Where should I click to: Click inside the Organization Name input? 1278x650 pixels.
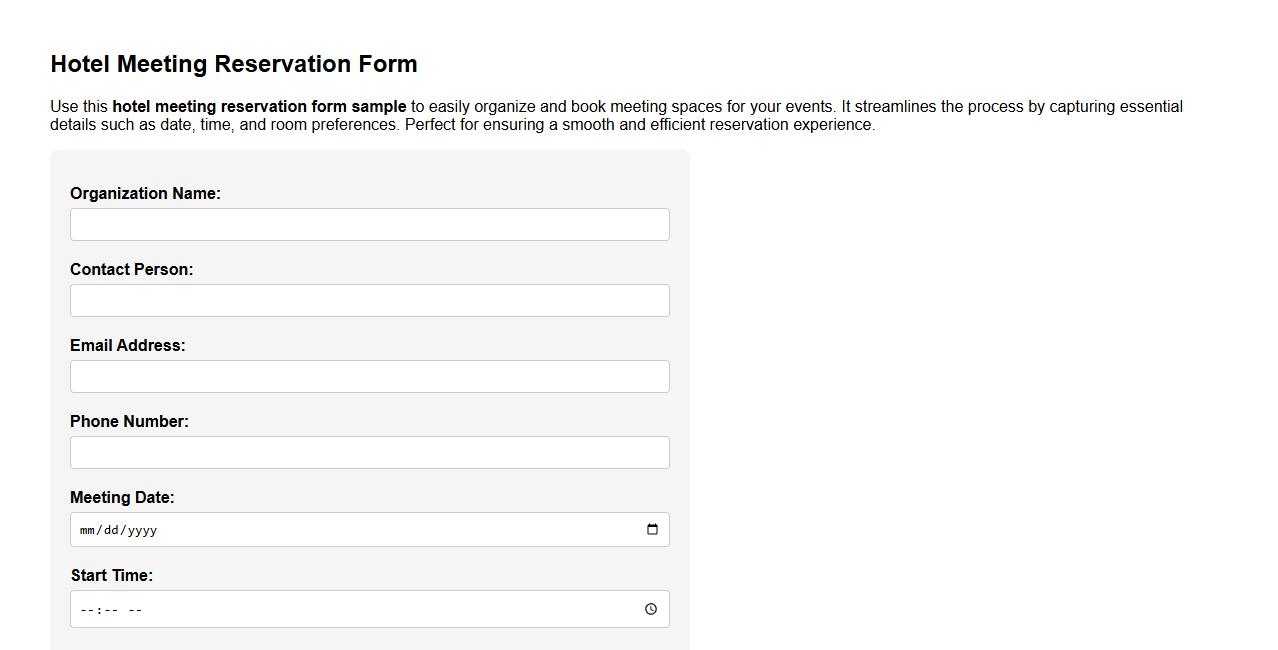(x=370, y=224)
